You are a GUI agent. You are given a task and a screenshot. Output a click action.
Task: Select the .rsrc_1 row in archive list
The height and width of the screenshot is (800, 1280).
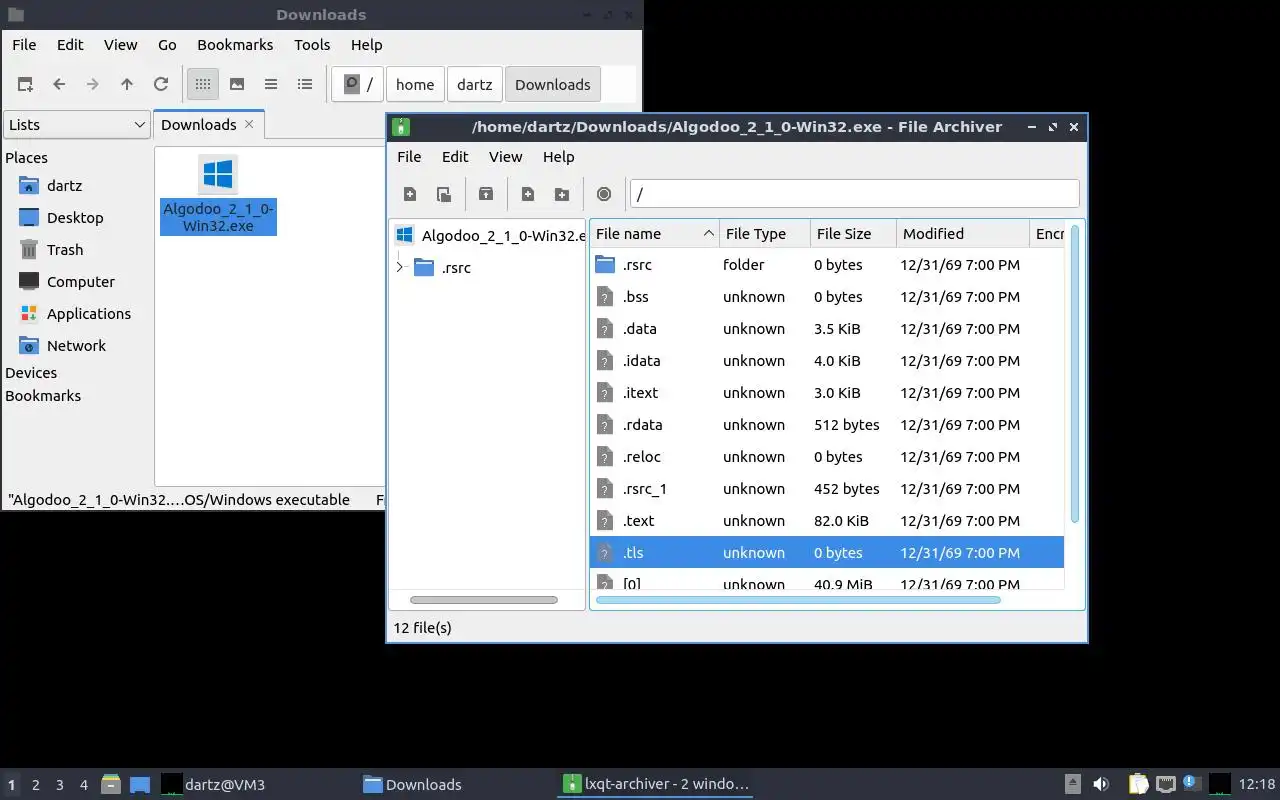[x=827, y=489]
